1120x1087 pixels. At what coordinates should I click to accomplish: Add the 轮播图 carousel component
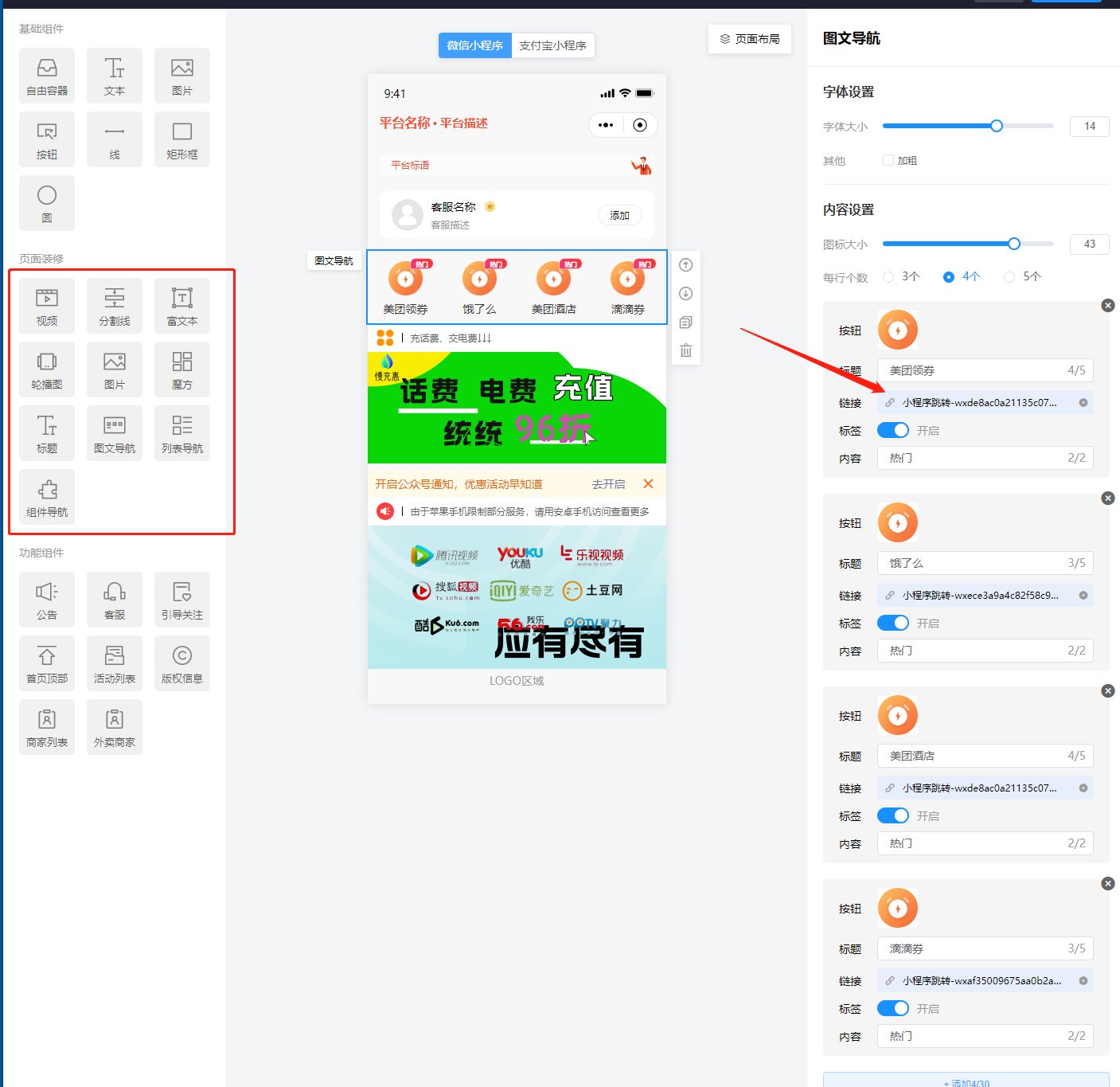click(x=47, y=370)
